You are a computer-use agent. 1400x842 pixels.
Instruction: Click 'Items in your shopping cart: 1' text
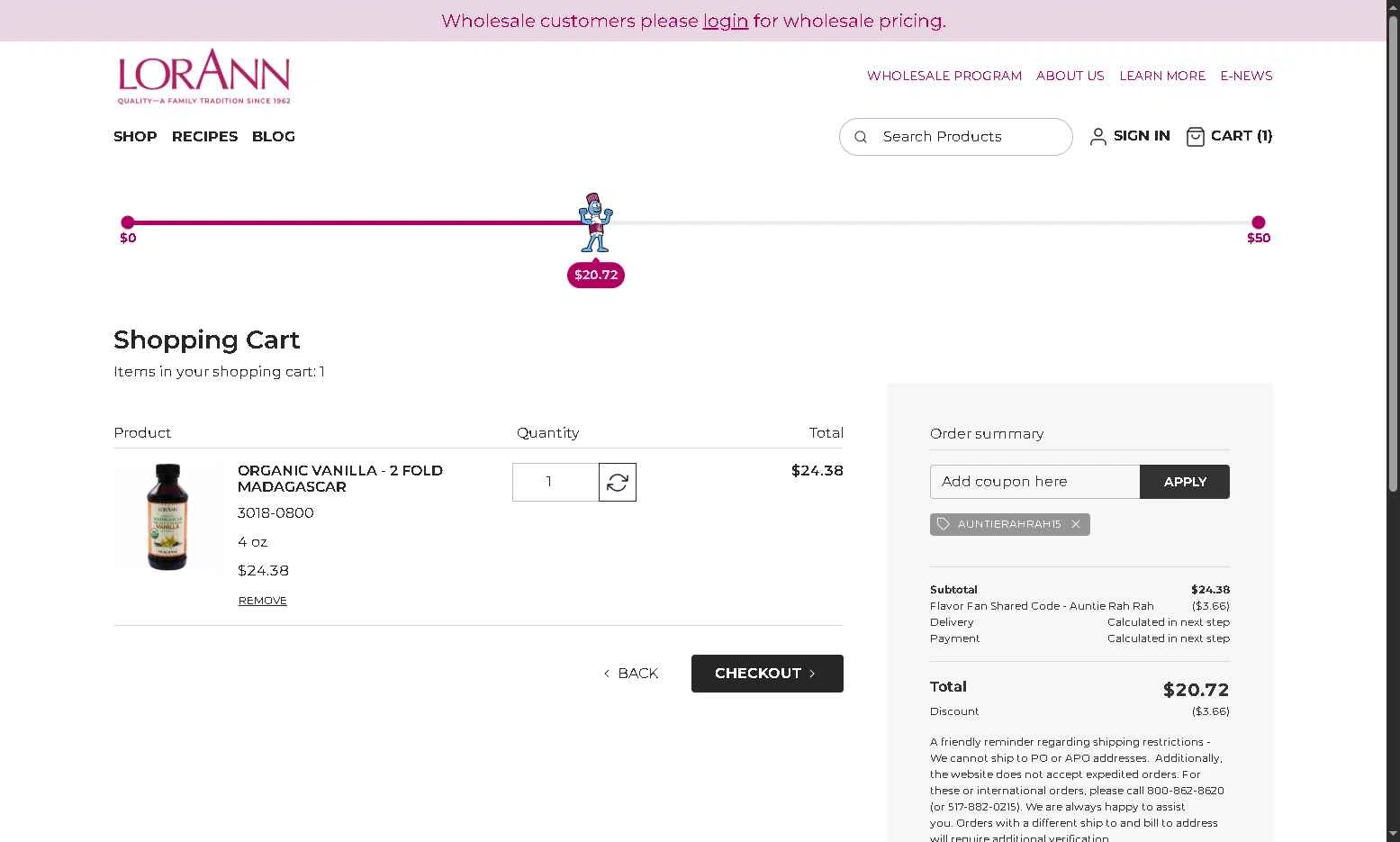coord(219,372)
